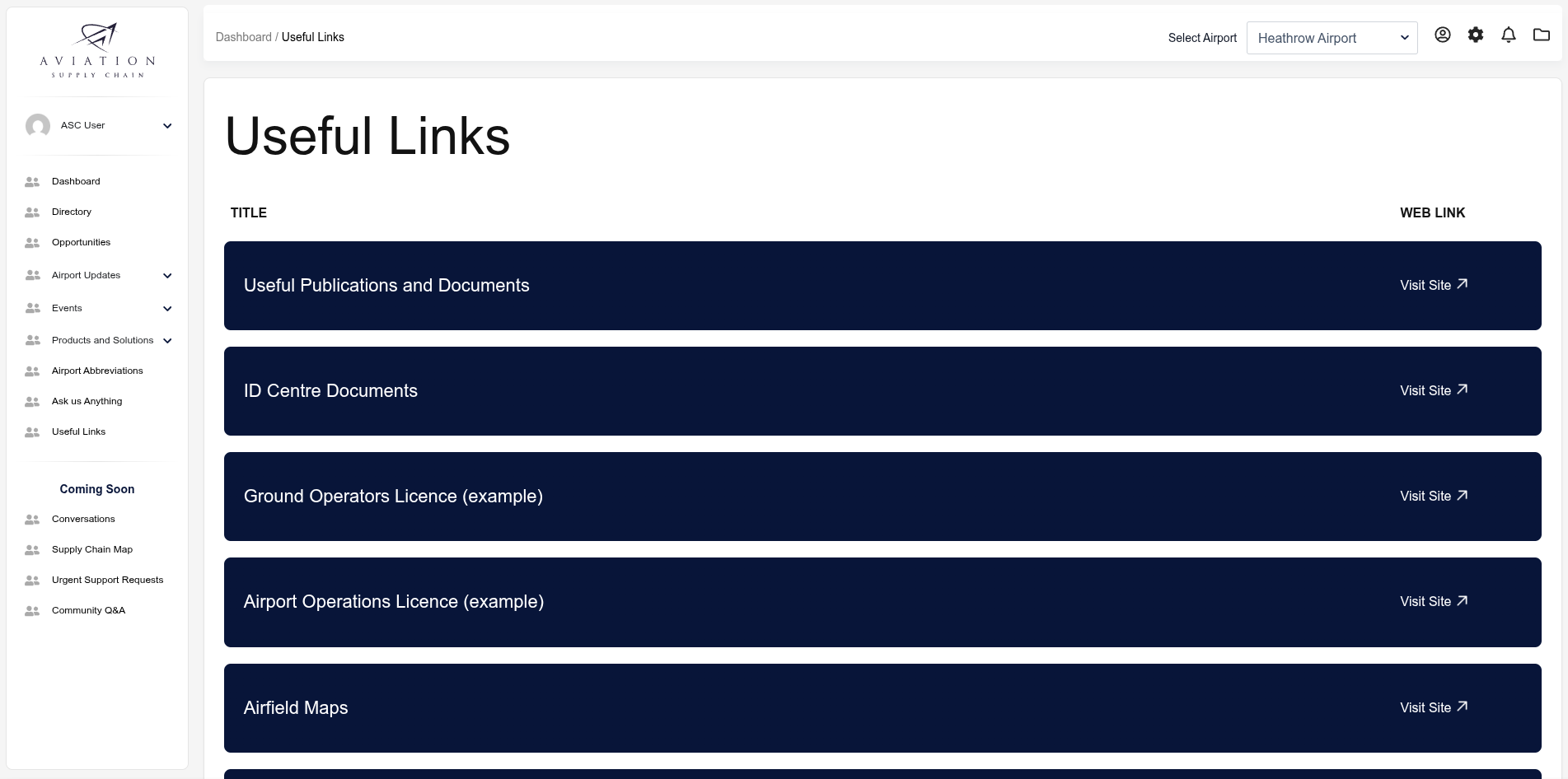The height and width of the screenshot is (779, 1568).
Task: Expand Products and Solutions submenu
Action: pyautogui.click(x=167, y=341)
